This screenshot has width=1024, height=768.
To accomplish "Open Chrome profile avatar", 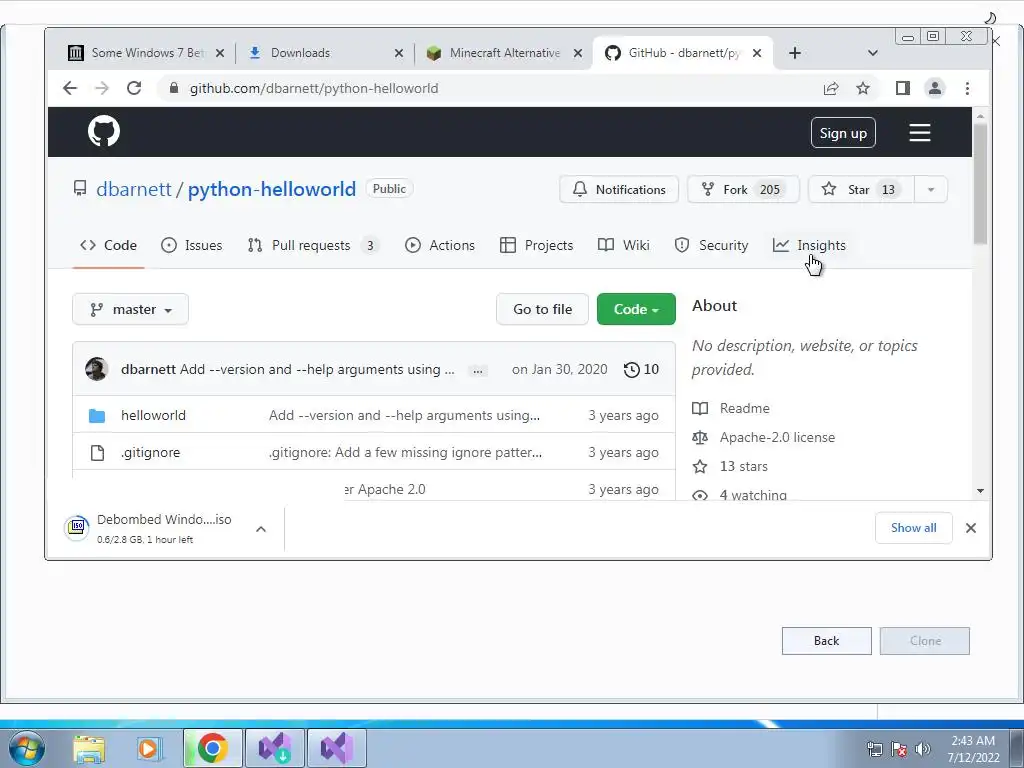I will (935, 88).
